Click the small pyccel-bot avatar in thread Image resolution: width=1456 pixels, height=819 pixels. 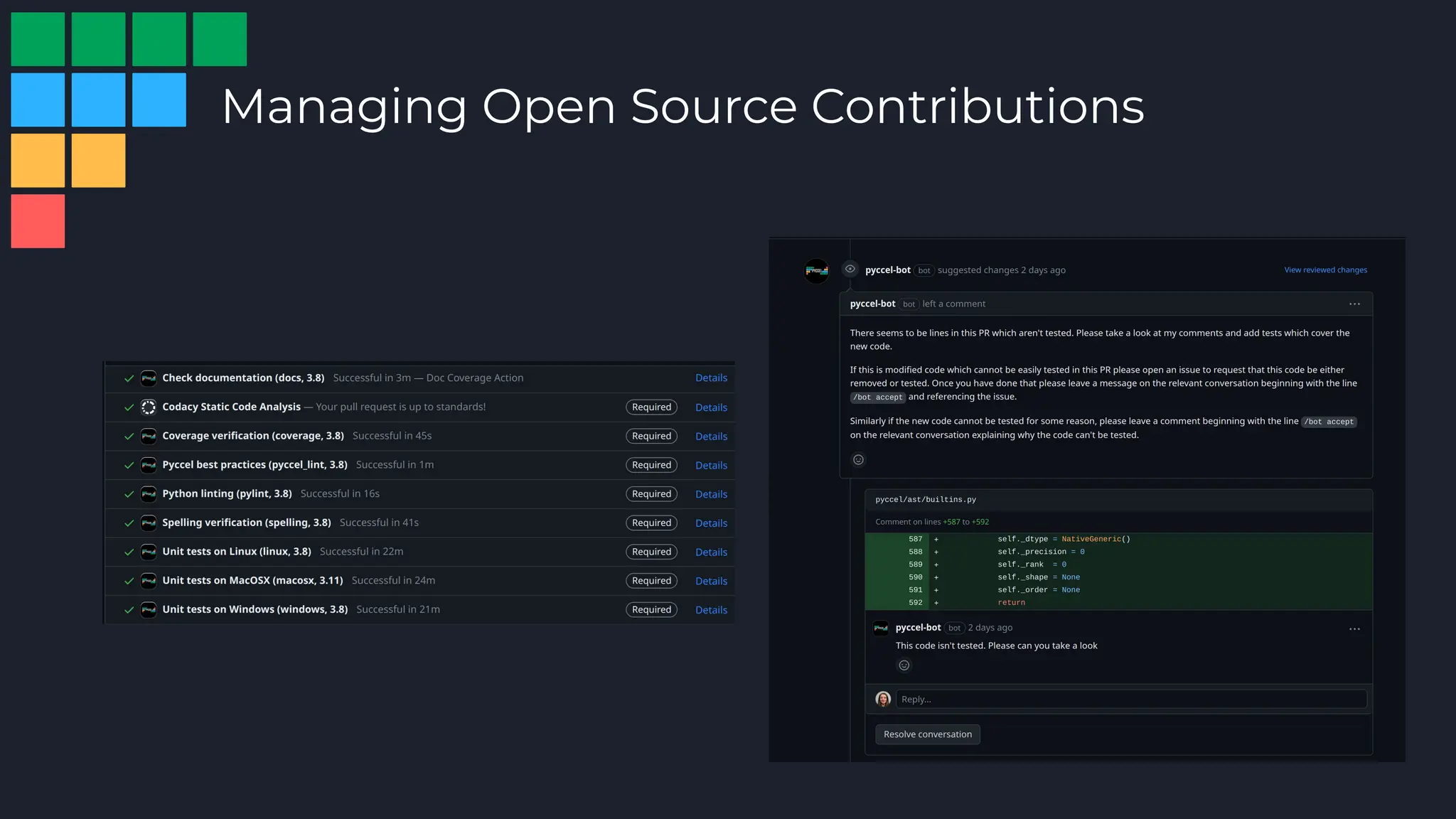click(x=881, y=628)
